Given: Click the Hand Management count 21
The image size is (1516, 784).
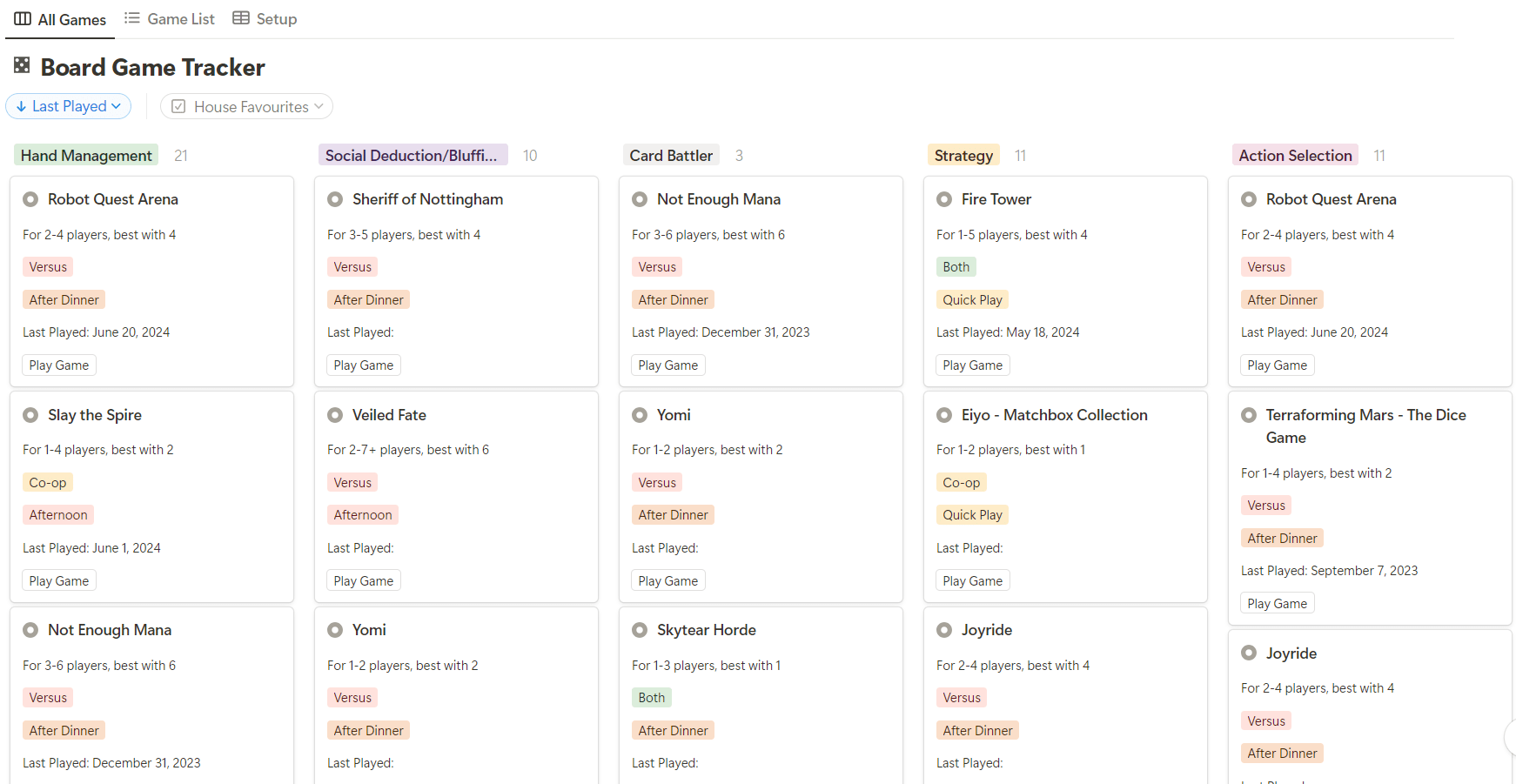Looking at the screenshot, I should coord(181,156).
